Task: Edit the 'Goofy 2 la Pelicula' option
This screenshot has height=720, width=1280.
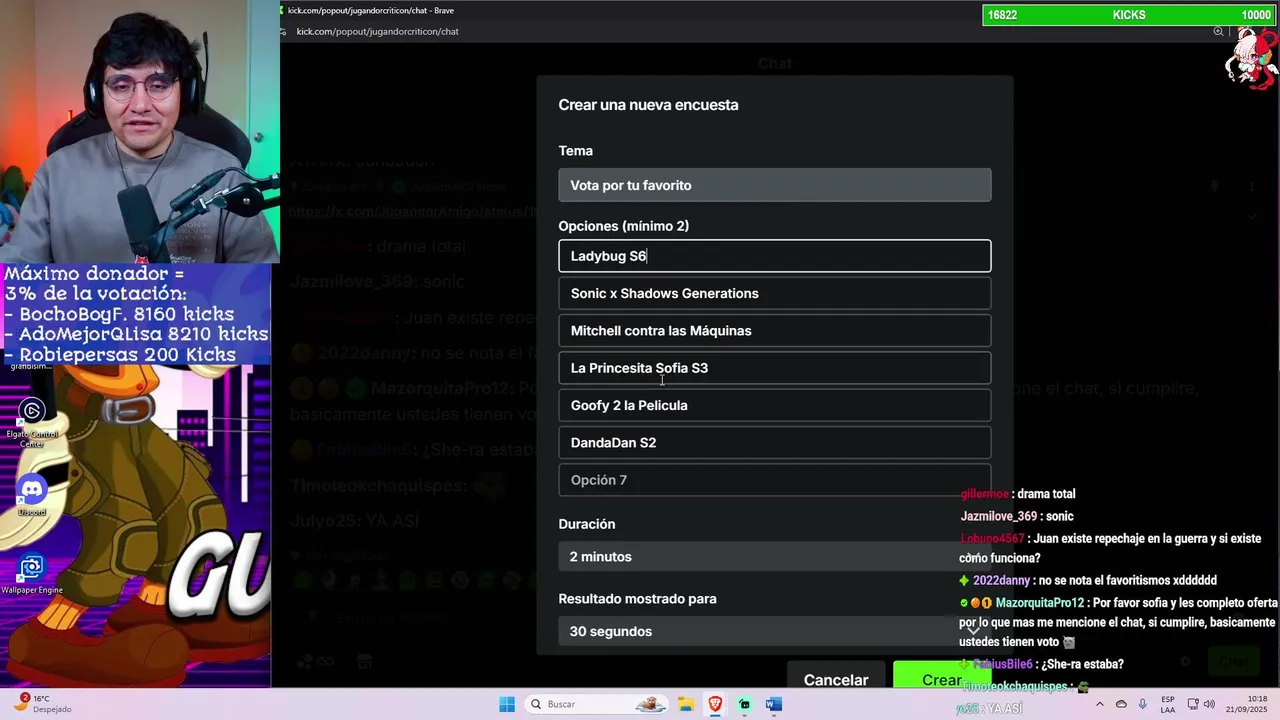Action: pyautogui.click(x=775, y=405)
